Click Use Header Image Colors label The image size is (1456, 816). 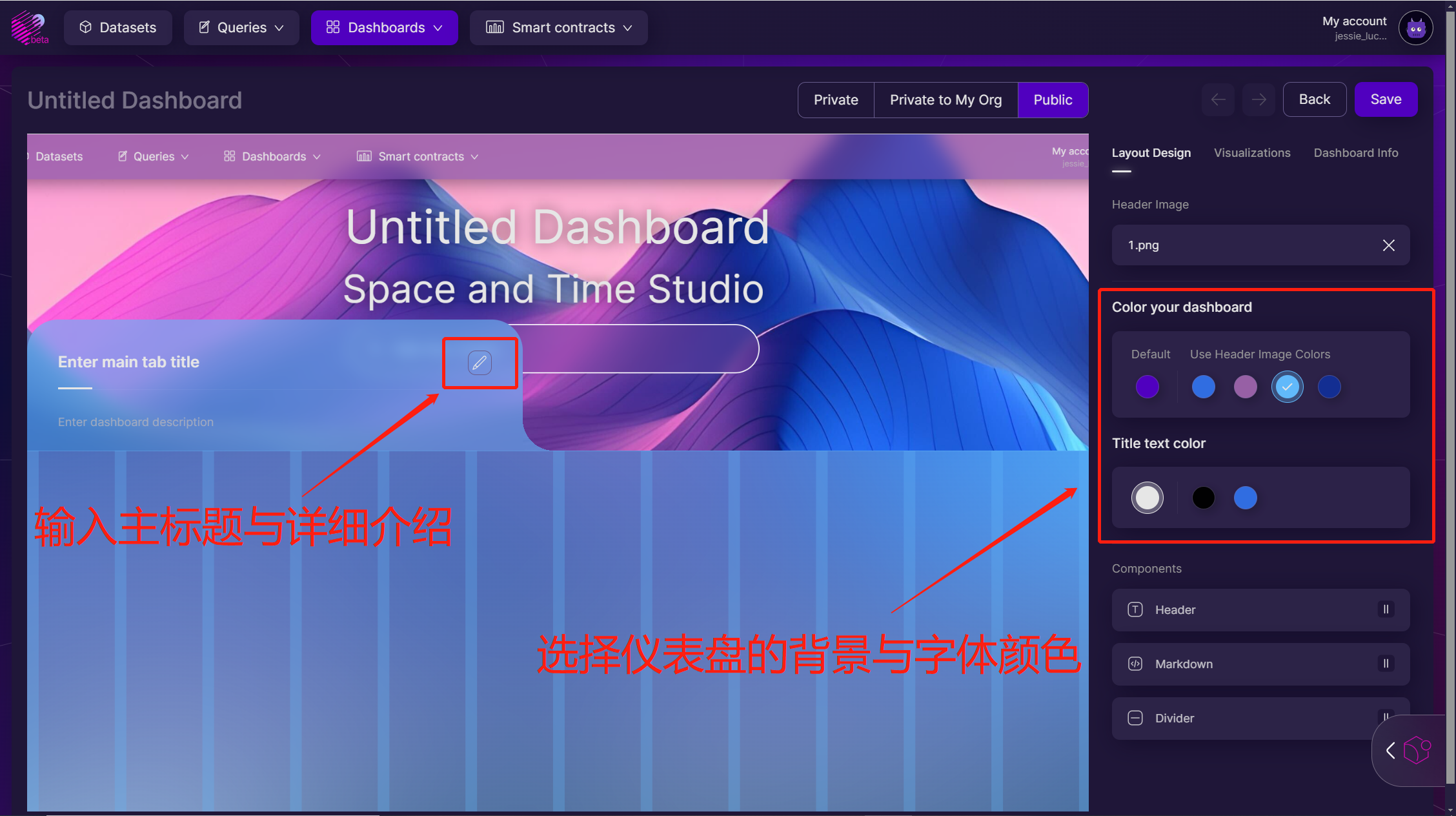coord(1259,354)
